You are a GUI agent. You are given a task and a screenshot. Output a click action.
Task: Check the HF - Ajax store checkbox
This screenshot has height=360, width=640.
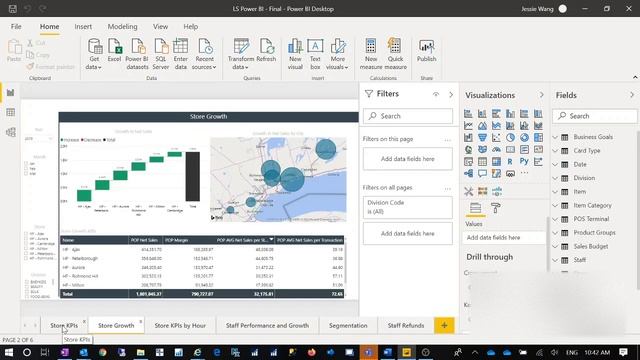click(x=26, y=234)
